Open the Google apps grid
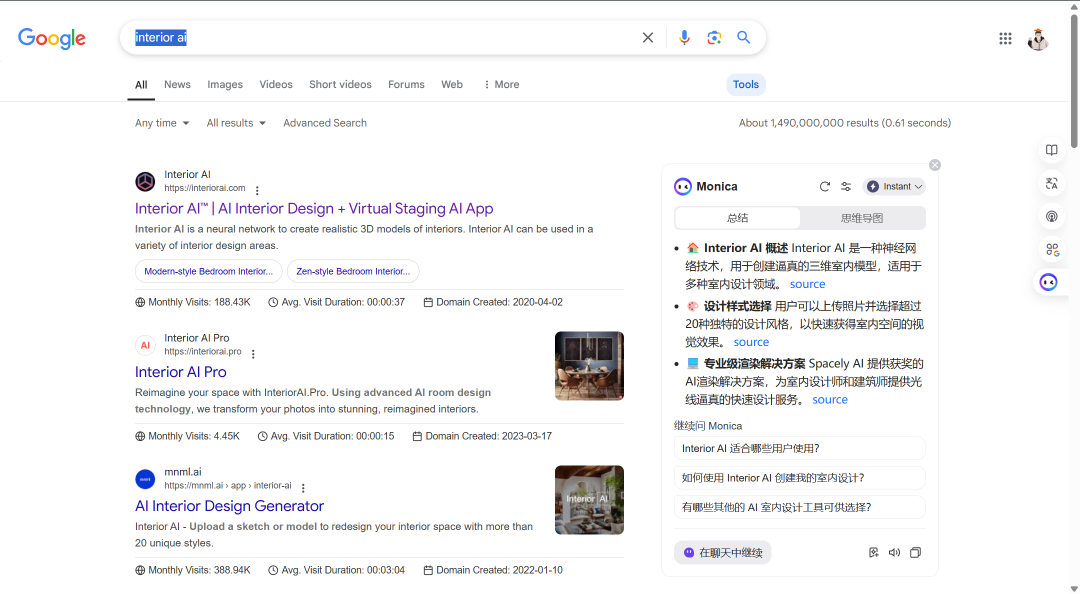This screenshot has width=1080, height=594. coord(1005,39)
